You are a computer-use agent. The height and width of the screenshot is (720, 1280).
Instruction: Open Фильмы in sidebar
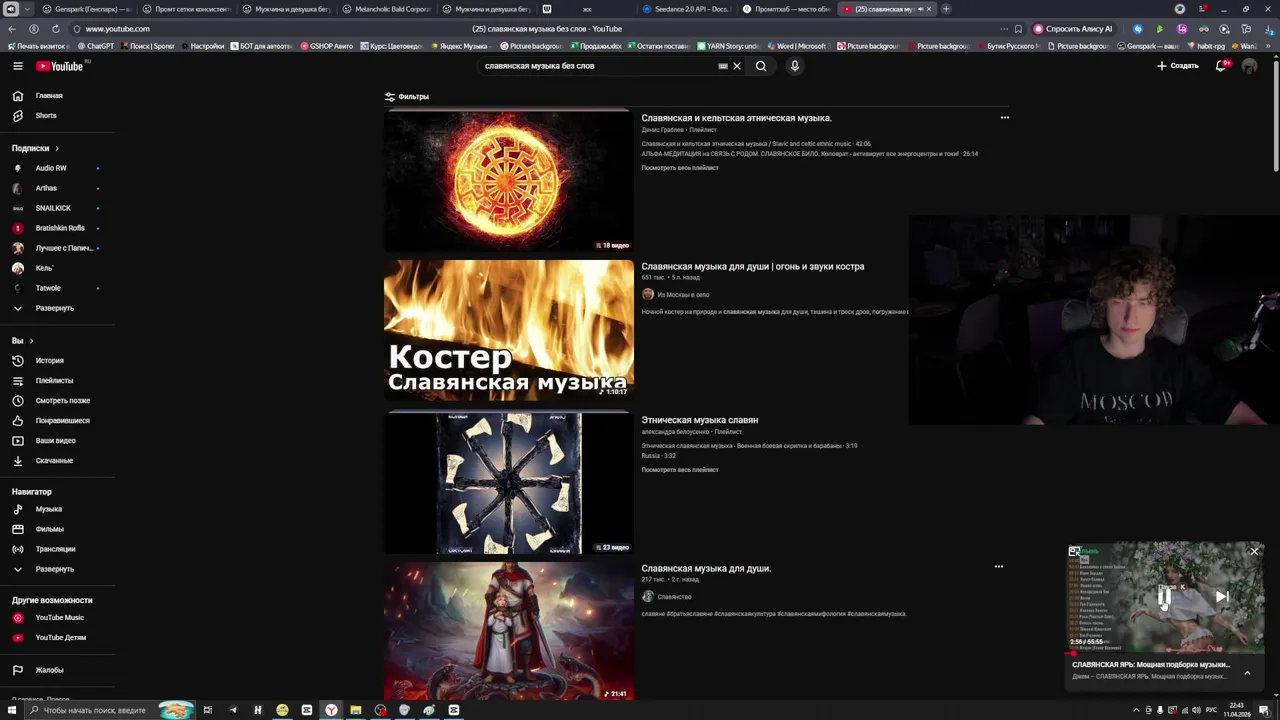pos(50,529)
